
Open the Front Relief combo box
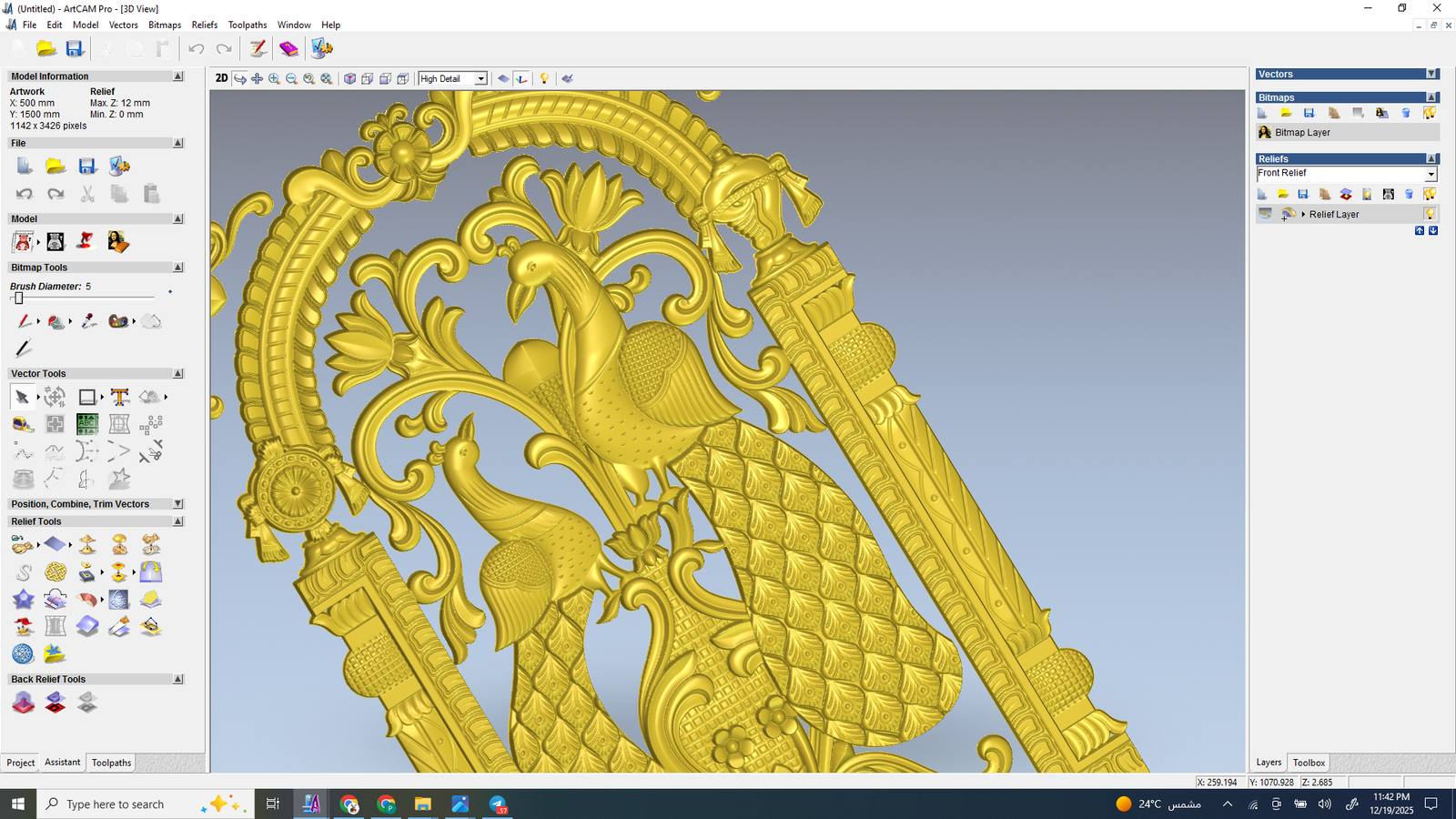pos(1431,174)
